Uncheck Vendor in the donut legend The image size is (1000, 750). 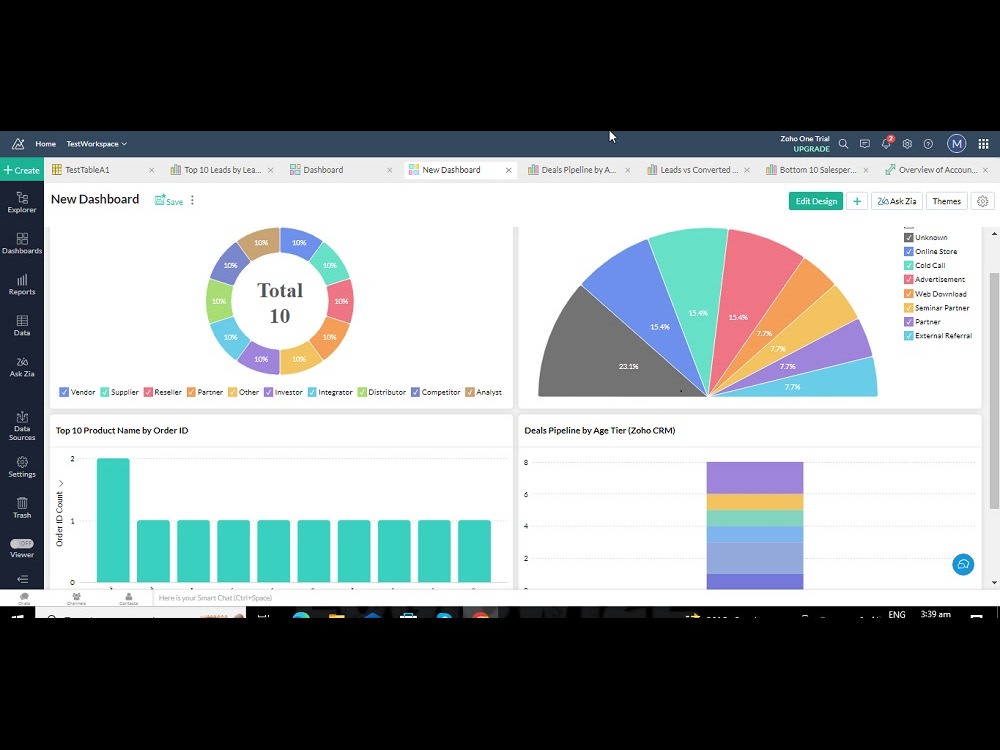click(64, 392)
